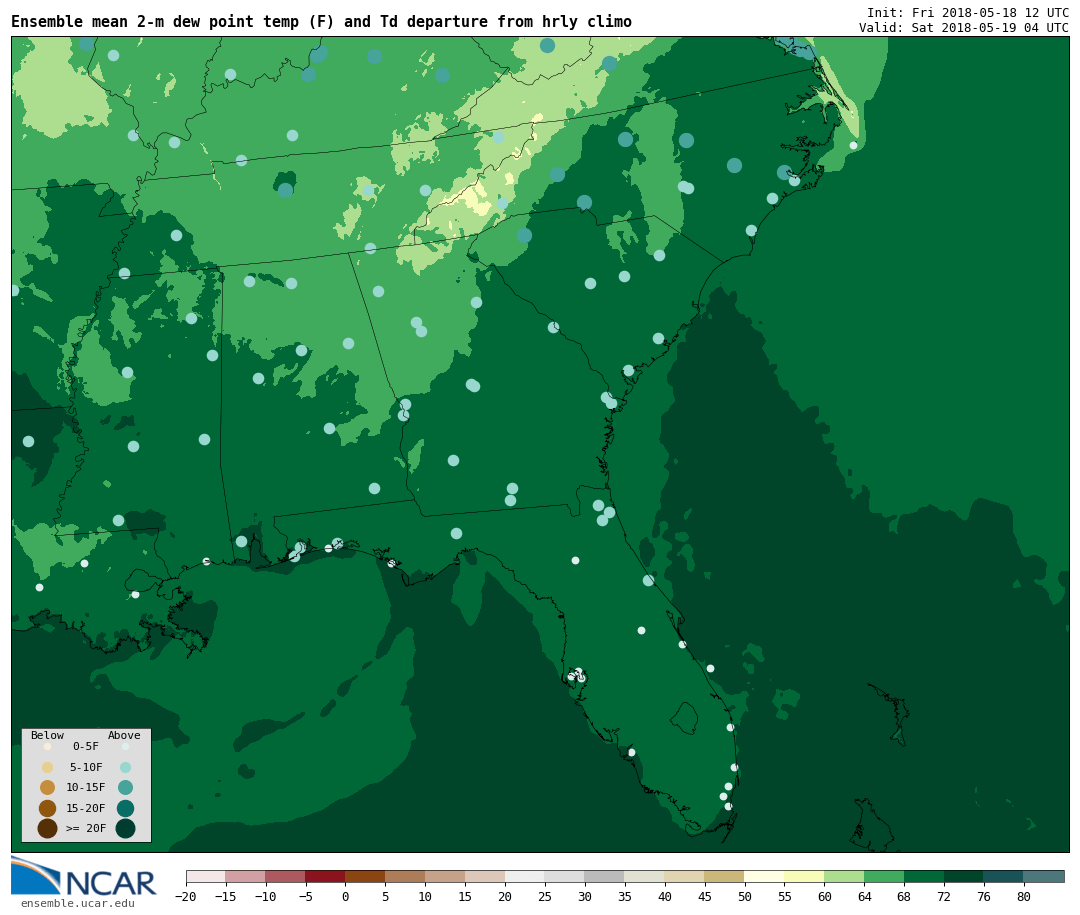Click the colorbar segment between 55 and 60
Image resolution: width=1080 pixels, height=915 pixels.
coord(804,876)
